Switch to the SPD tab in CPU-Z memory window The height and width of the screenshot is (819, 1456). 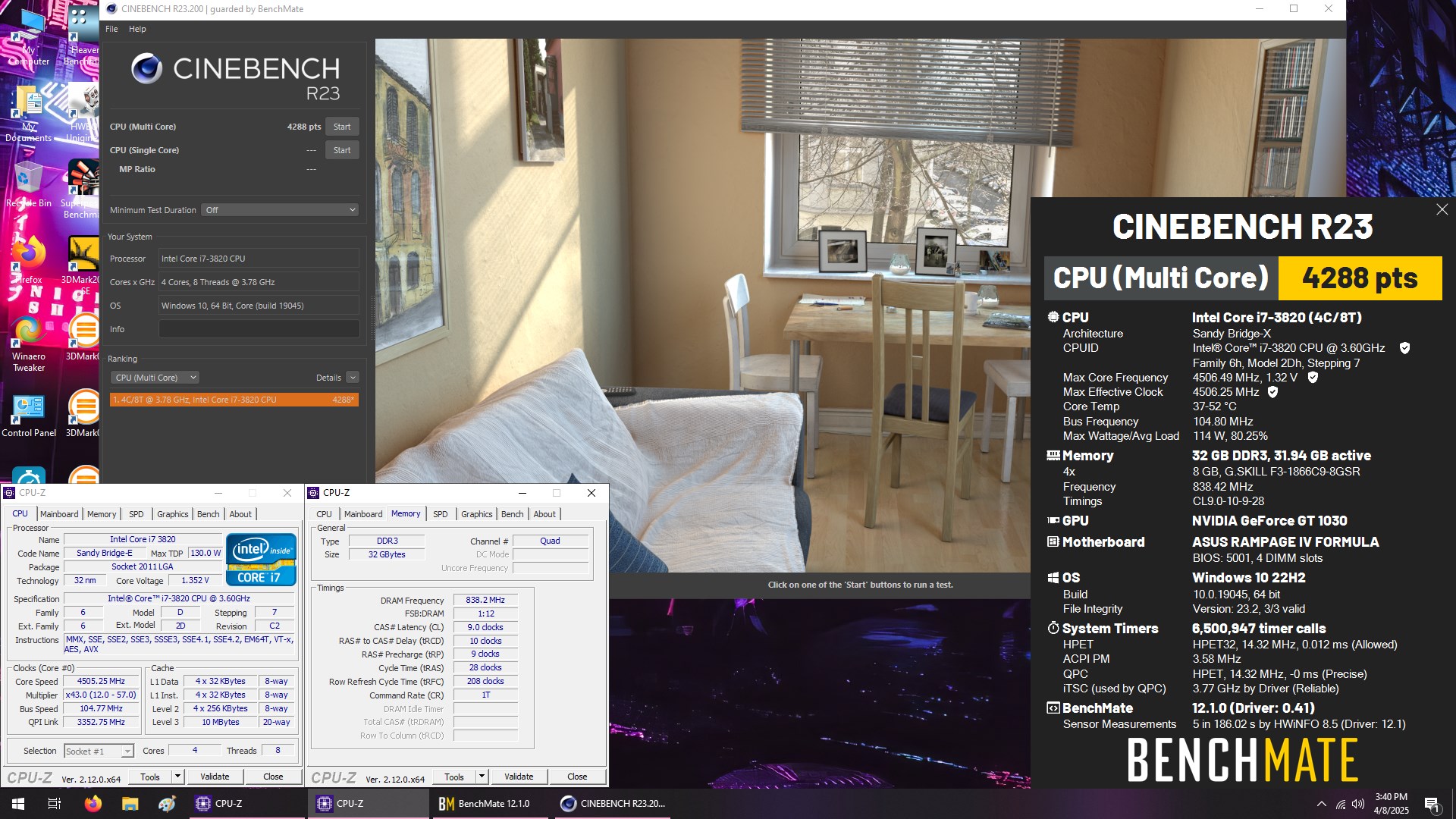[440, 514]
